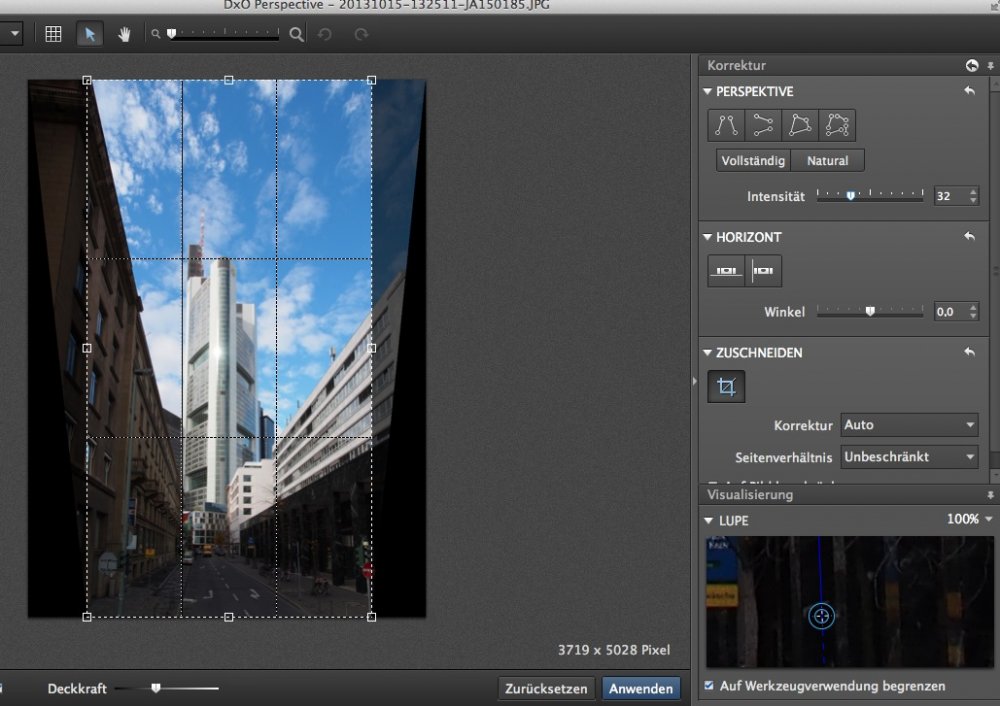The width and height of the screenshot is (1000, 706).
Task: Click the Zurücksetzen button
Action: tap(546, 689)
